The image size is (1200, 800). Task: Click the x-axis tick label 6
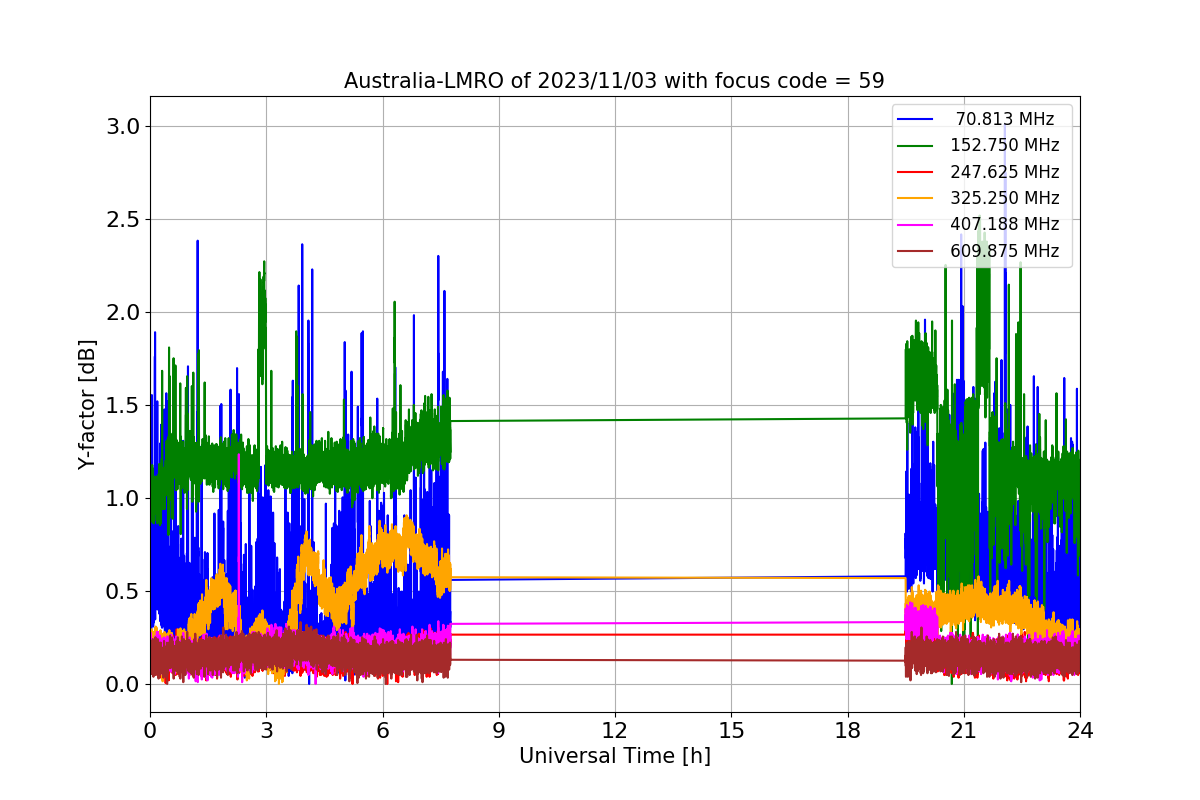tap(382, 730)
